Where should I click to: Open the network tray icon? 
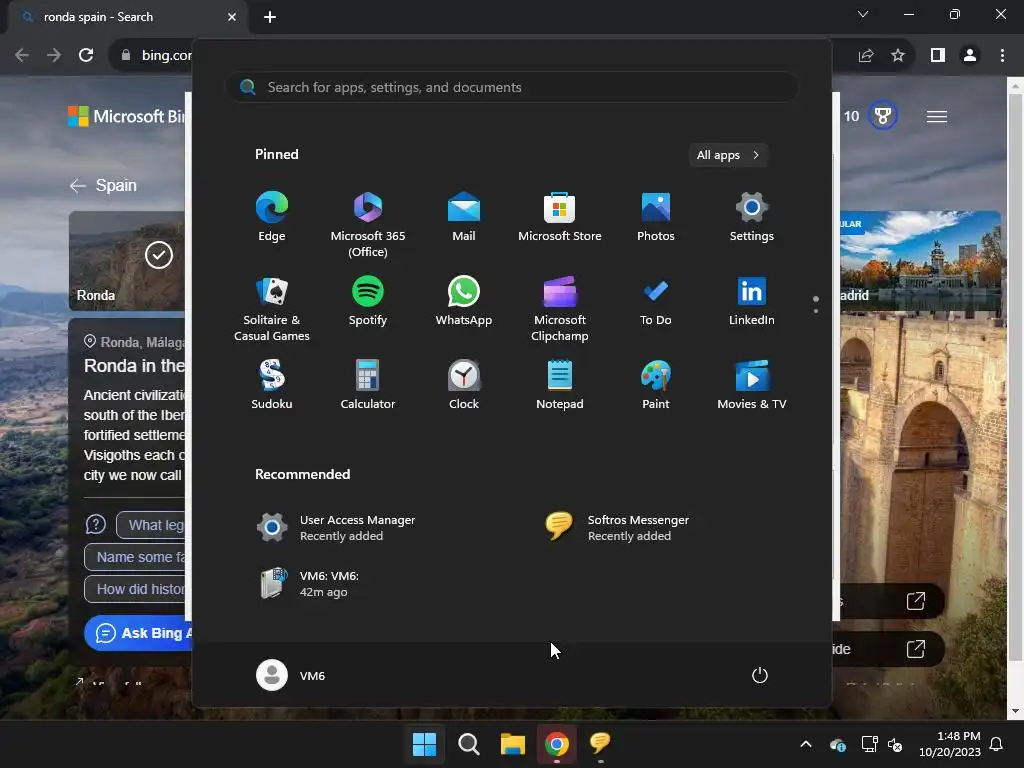869,744
